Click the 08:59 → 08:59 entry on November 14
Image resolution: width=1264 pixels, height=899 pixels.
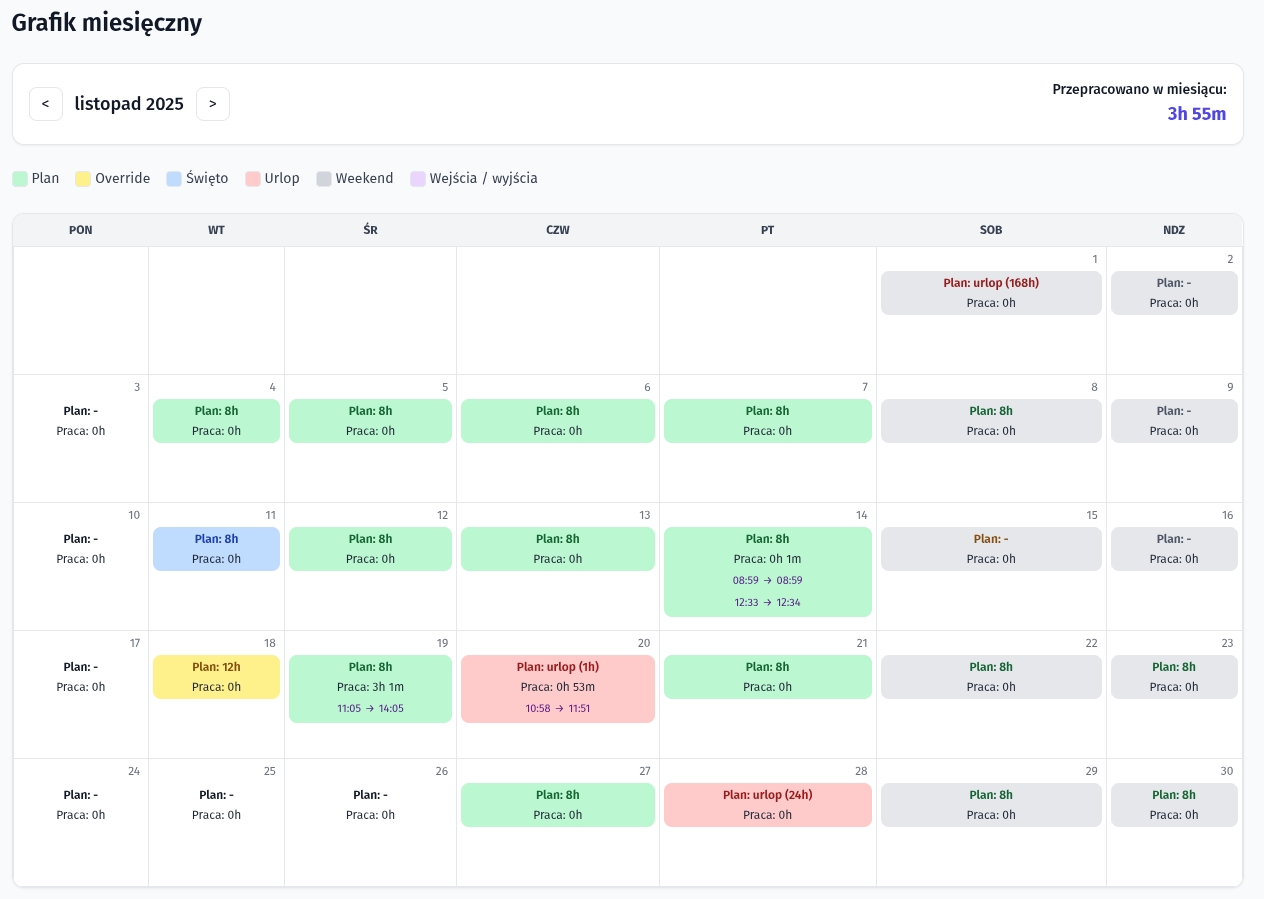point(767,580)
